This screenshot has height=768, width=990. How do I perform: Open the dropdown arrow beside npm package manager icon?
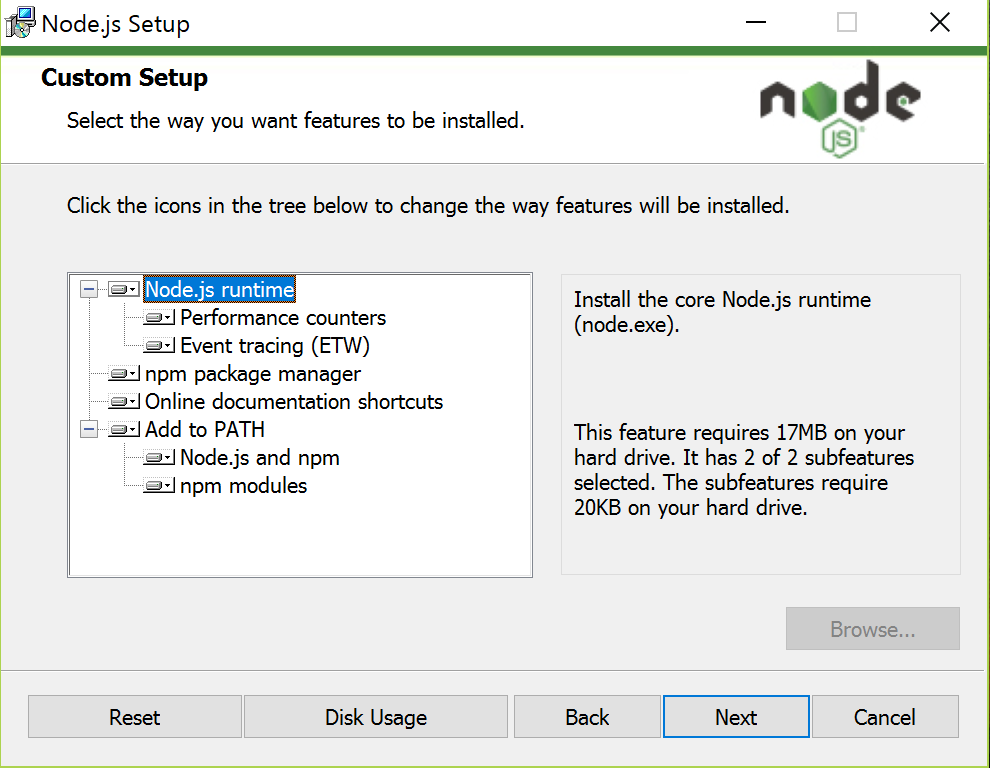133,374
